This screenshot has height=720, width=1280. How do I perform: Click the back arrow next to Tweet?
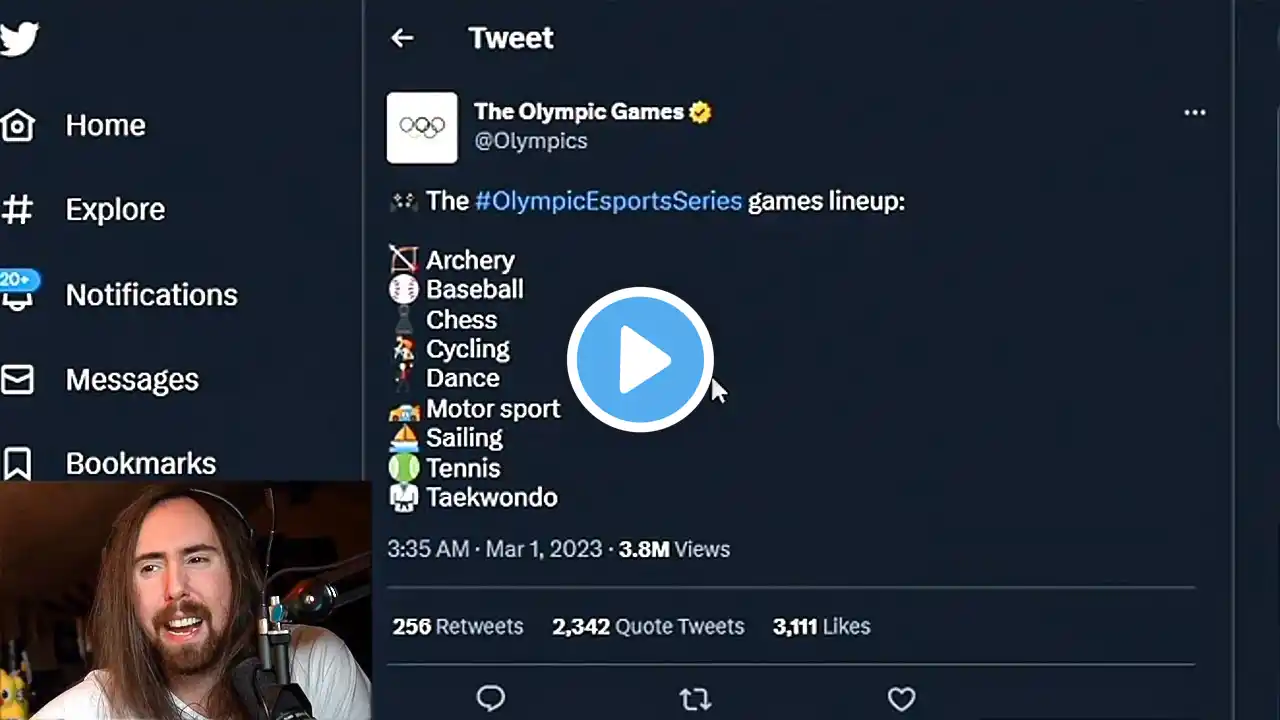(402, 38)
